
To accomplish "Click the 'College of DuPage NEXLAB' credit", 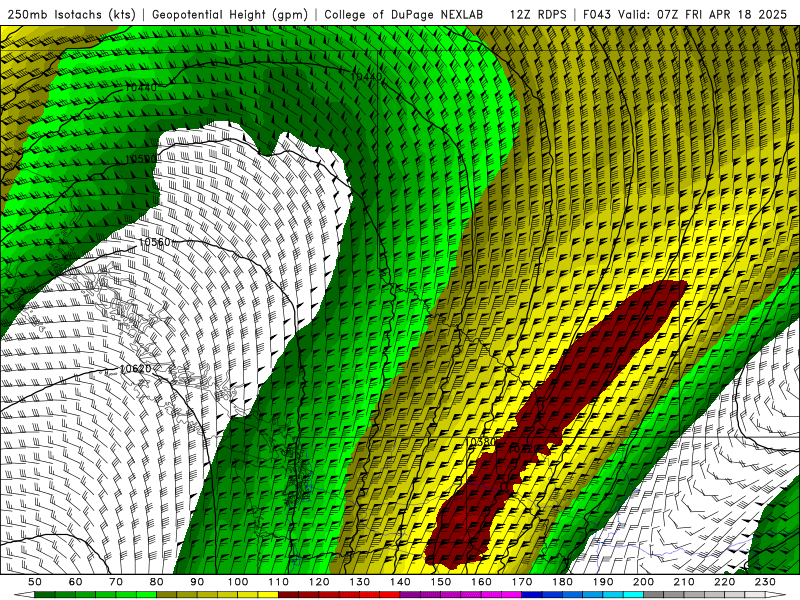I will [403, 14].
